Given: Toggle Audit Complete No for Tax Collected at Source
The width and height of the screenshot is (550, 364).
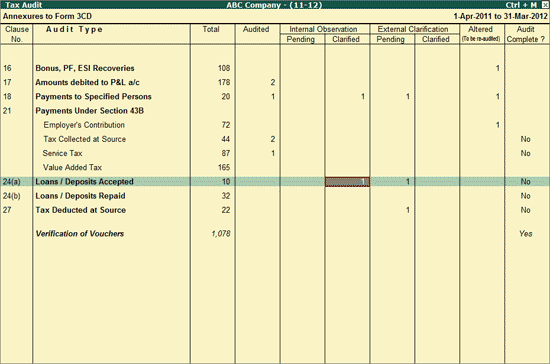Looking at the screenshot, I should pos(525,139).
